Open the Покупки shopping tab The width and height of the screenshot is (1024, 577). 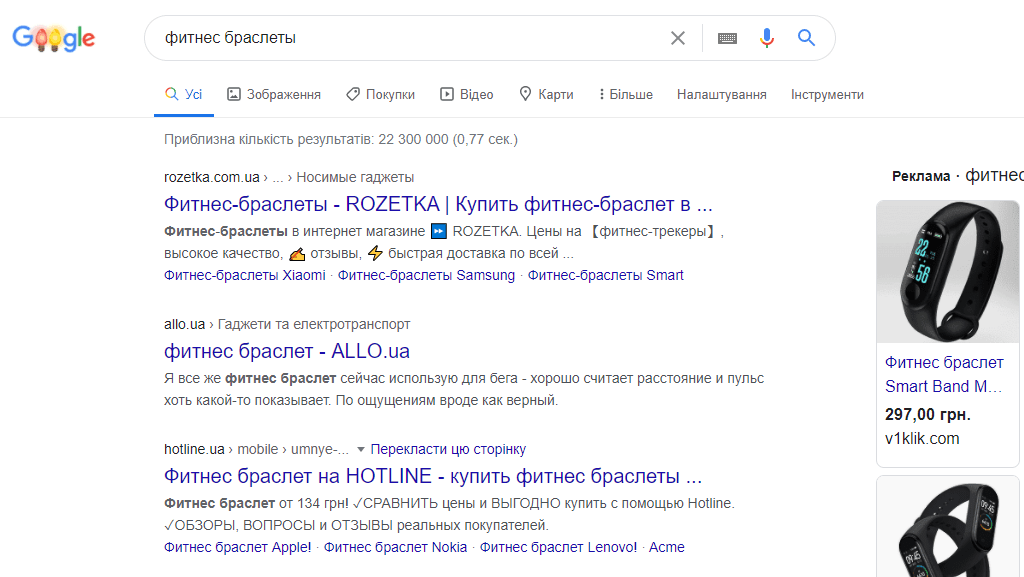click(x=380, y=94)
